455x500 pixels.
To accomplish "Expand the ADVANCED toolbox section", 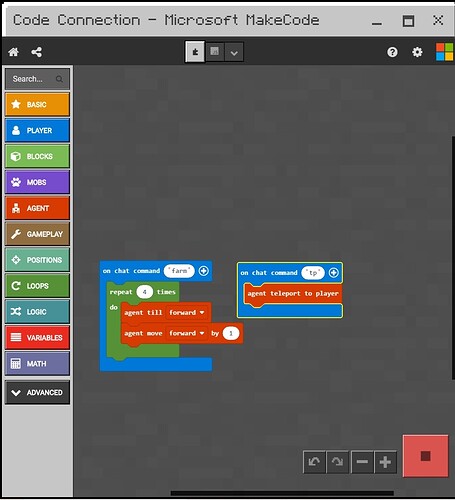I will point(37,392).
